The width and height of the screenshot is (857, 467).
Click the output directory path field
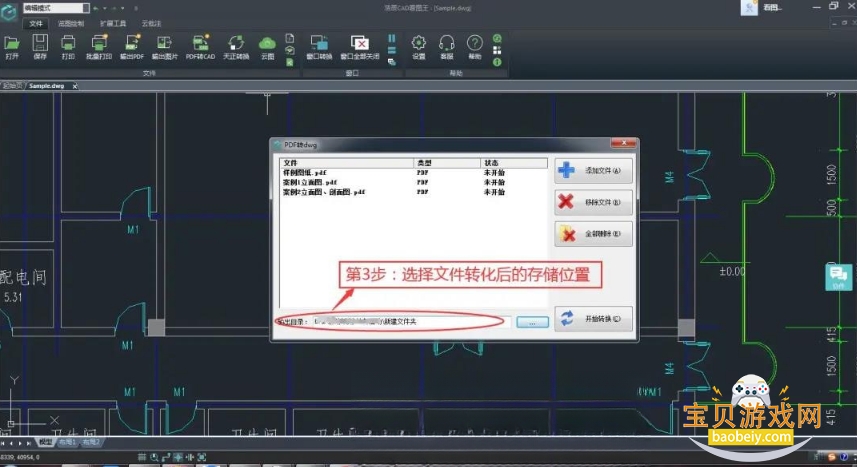[x=411, y=322]
